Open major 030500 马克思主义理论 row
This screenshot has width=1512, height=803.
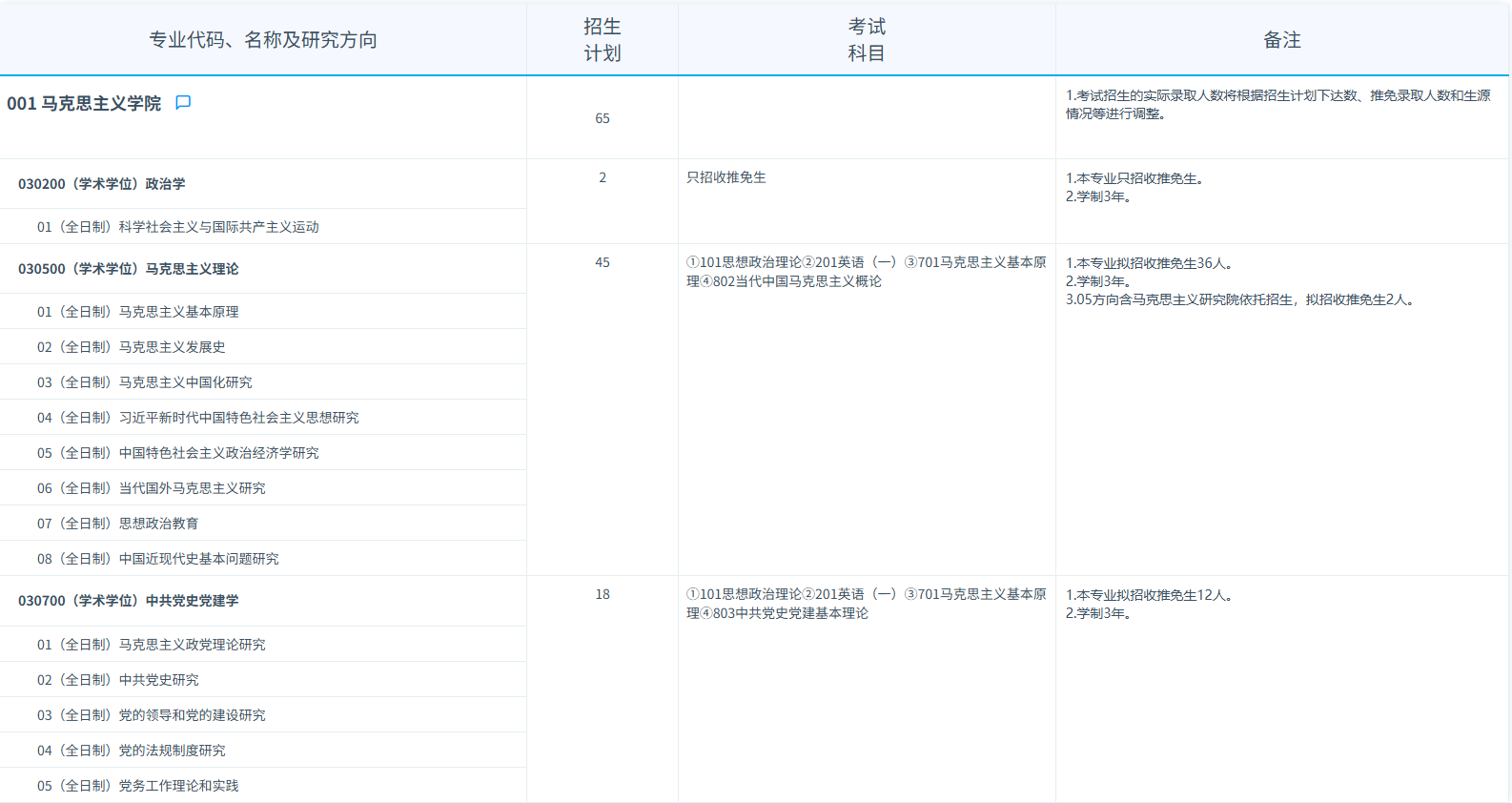click(129, 269)
